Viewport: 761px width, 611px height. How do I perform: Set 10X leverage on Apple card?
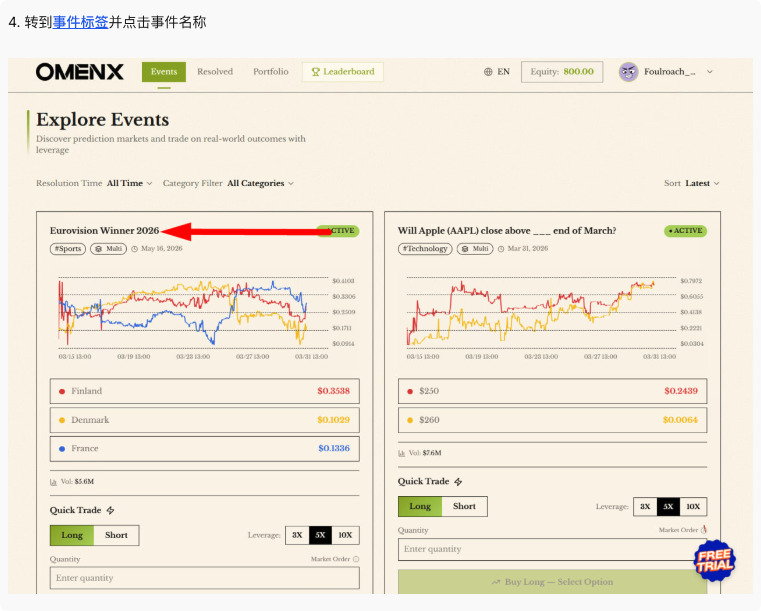coord(693,506)
